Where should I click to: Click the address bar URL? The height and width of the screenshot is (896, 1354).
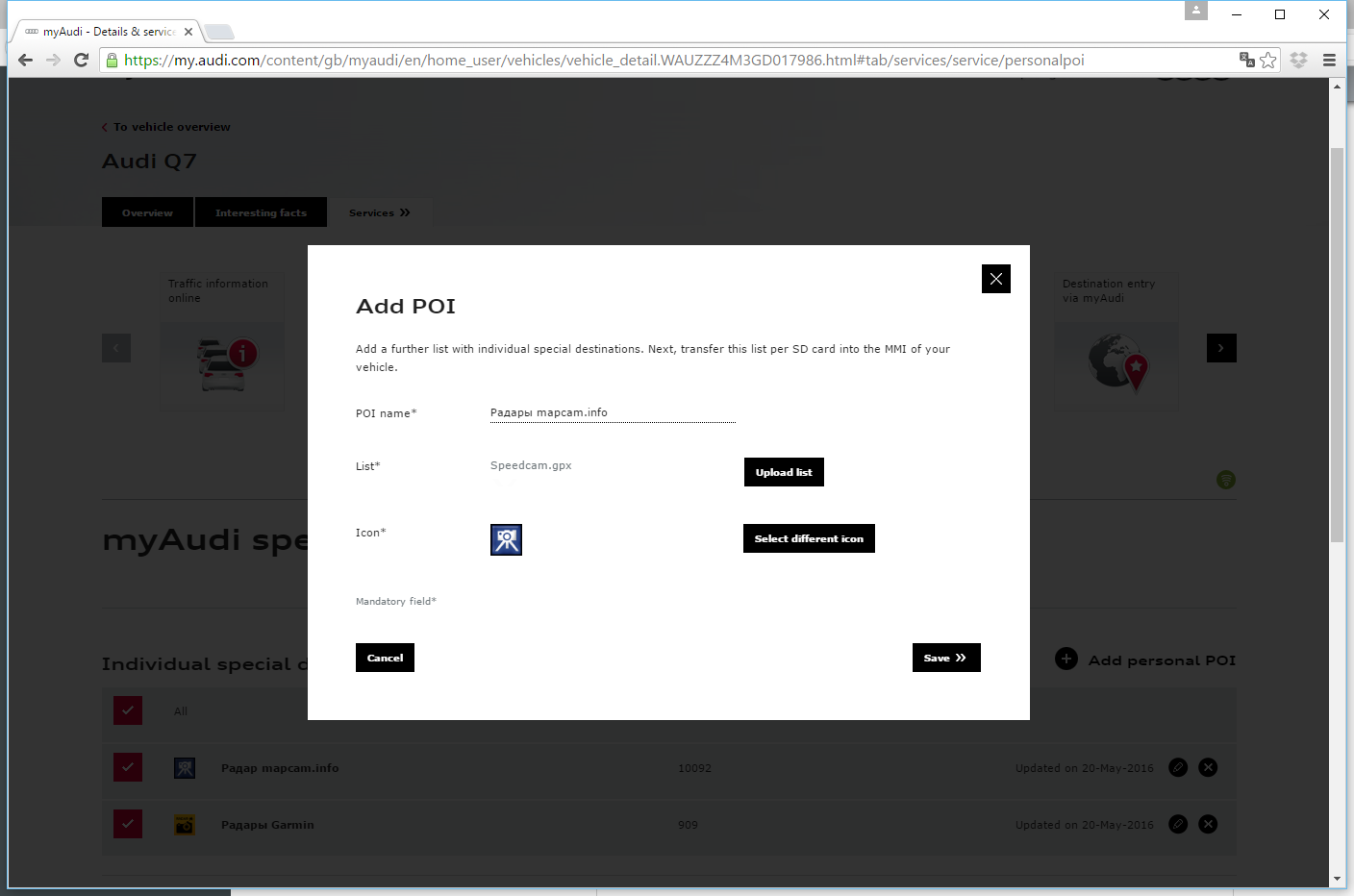click(604, 60)
